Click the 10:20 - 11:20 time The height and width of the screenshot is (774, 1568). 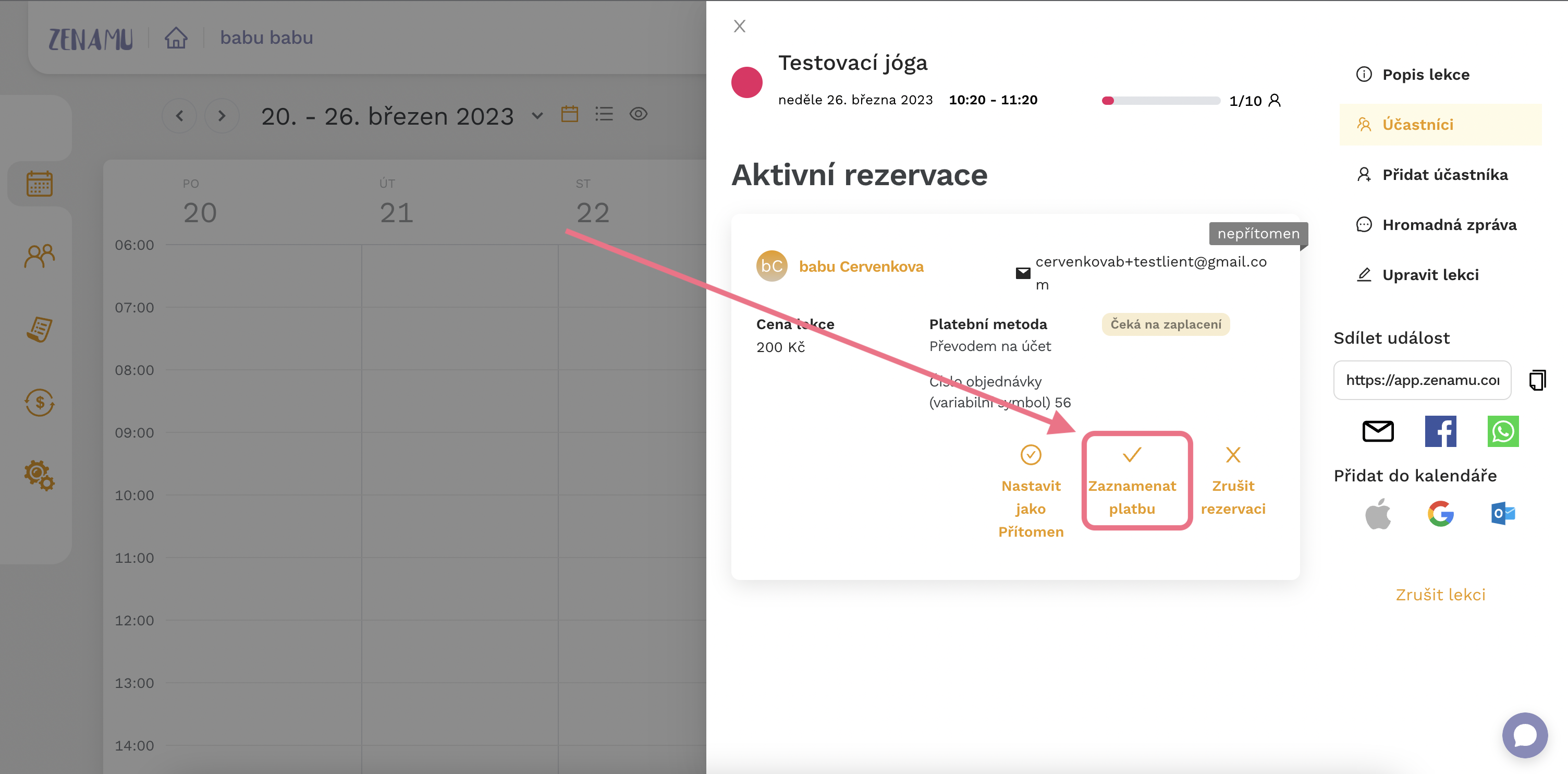(993, 100)
